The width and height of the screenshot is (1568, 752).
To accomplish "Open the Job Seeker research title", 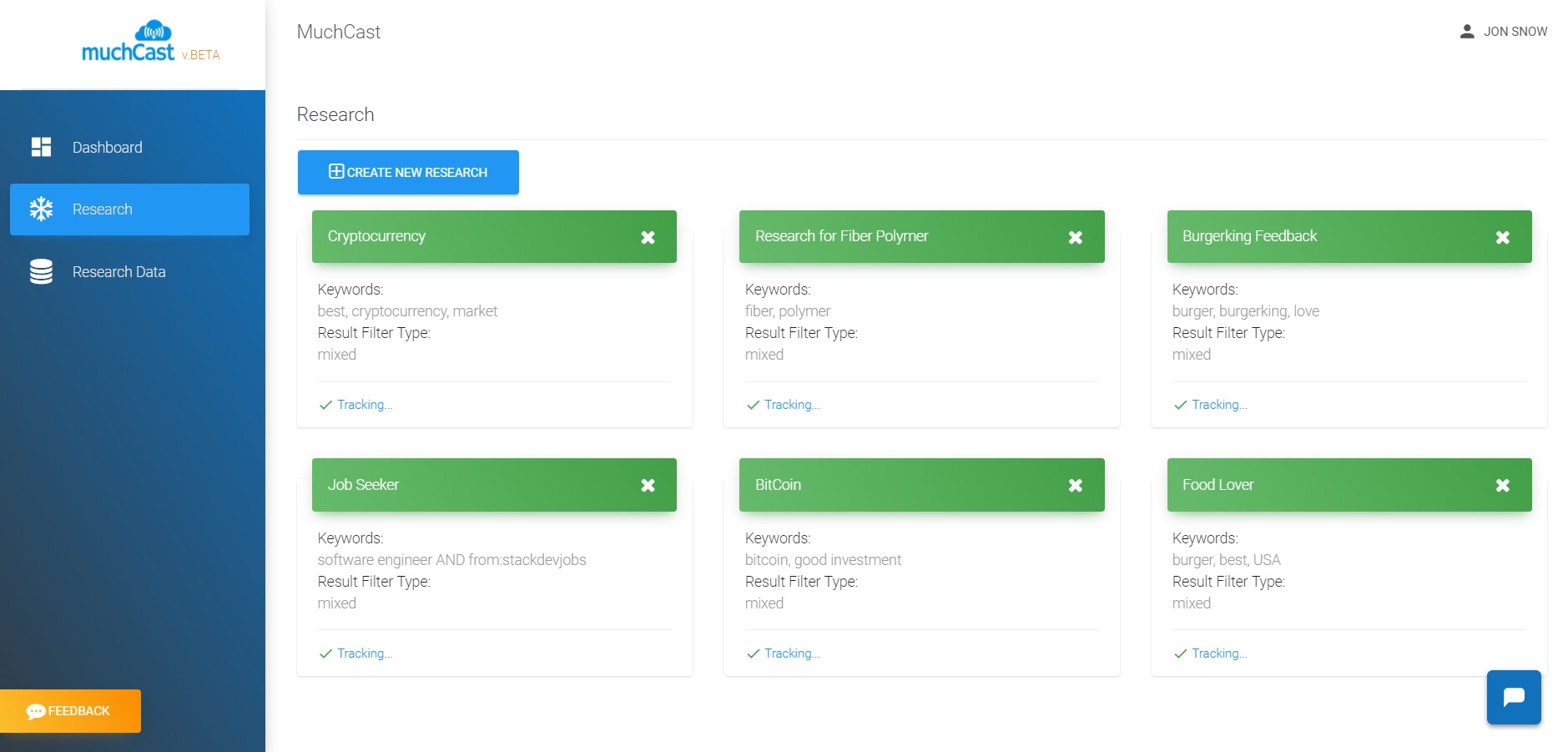I will click(363, 485).
